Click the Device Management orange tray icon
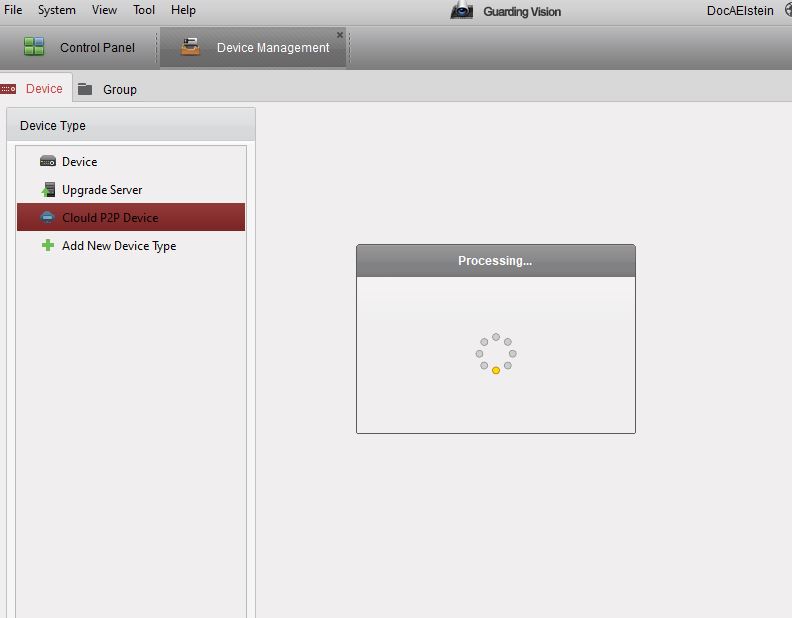The image size is (792, 618). click(190, 46)
